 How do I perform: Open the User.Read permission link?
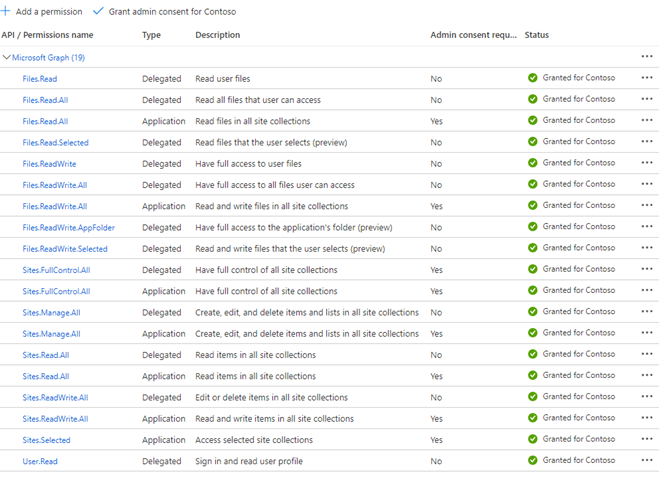[x=40, y=461]
